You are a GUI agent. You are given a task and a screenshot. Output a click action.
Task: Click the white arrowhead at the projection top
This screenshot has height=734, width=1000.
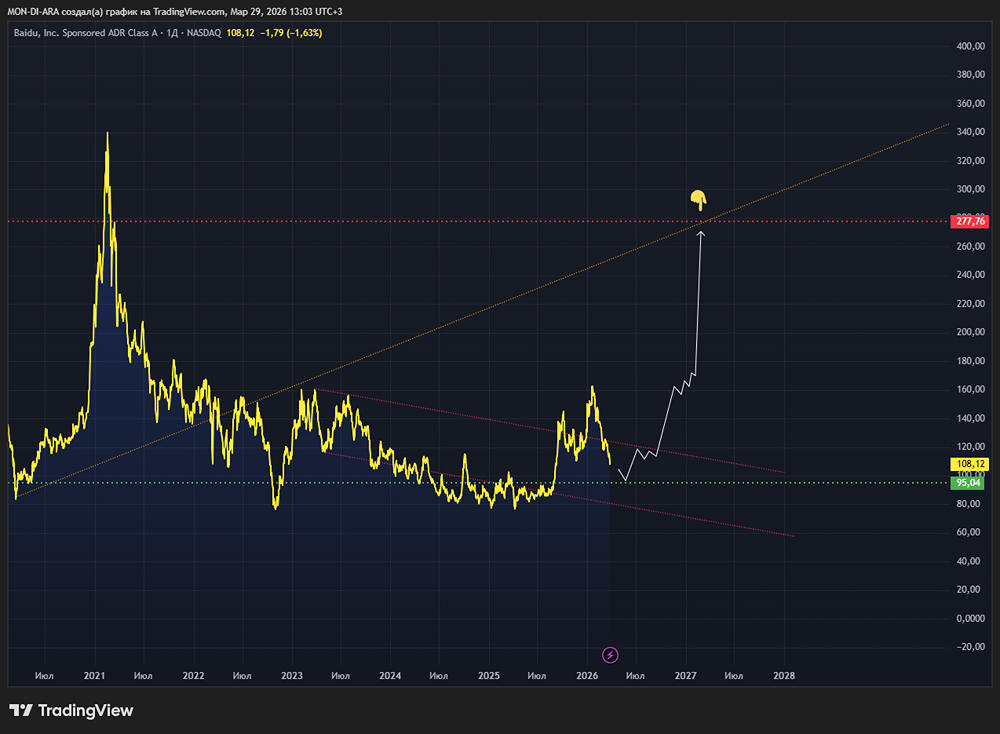click(x=701, y=234)
